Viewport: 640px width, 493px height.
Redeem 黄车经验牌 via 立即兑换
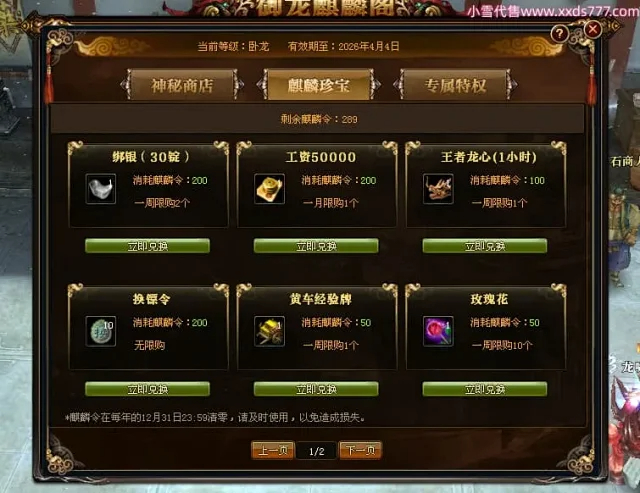coord(316,389)
